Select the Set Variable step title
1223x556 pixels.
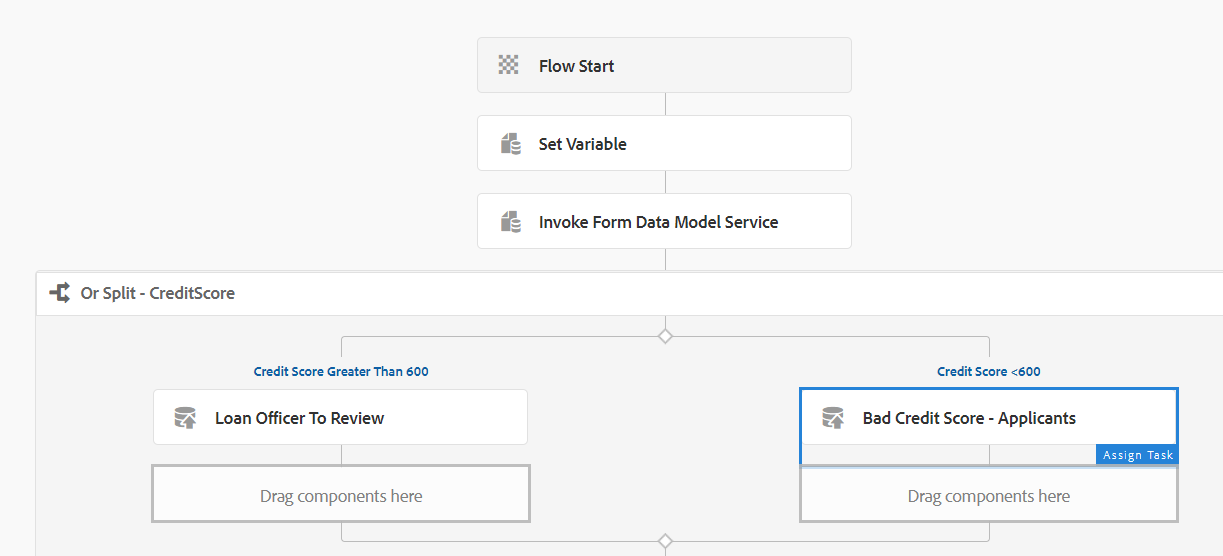tap(582, 144)
